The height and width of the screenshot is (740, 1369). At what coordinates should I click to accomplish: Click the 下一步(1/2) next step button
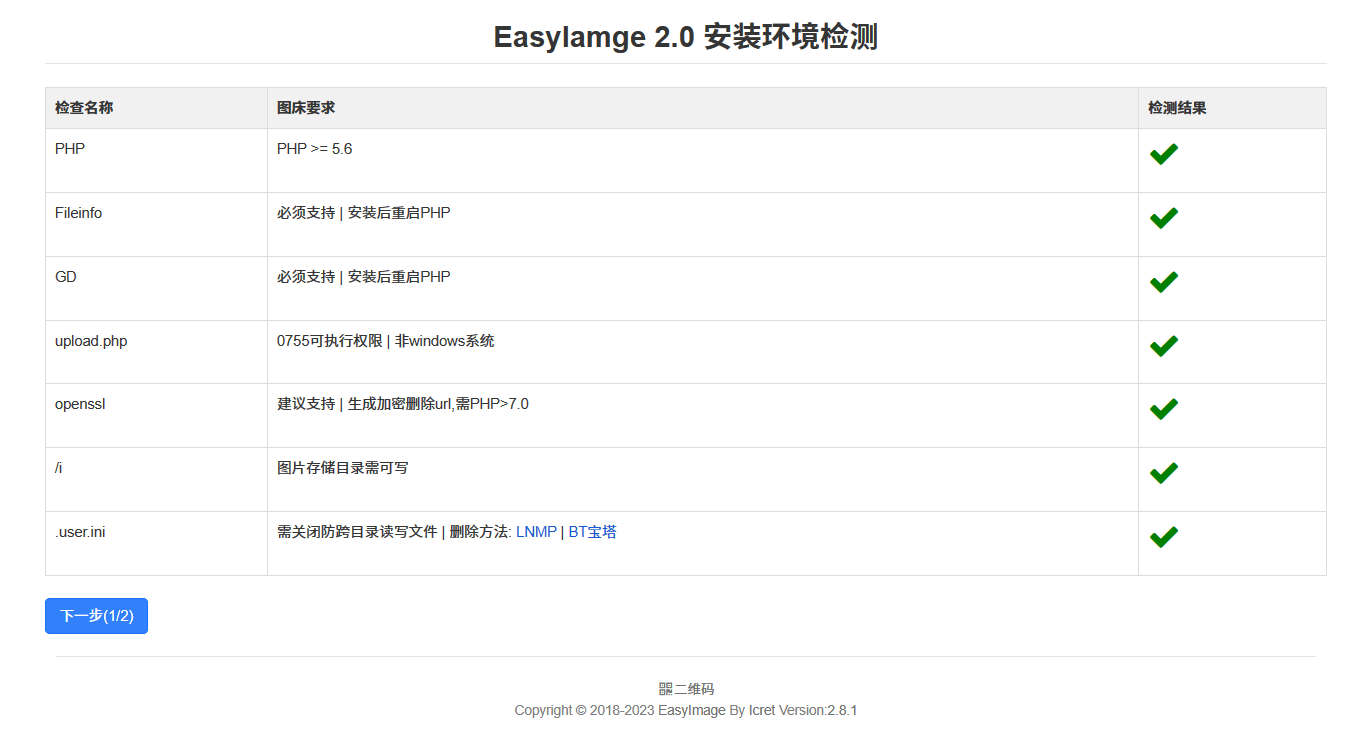click(96, 615)
